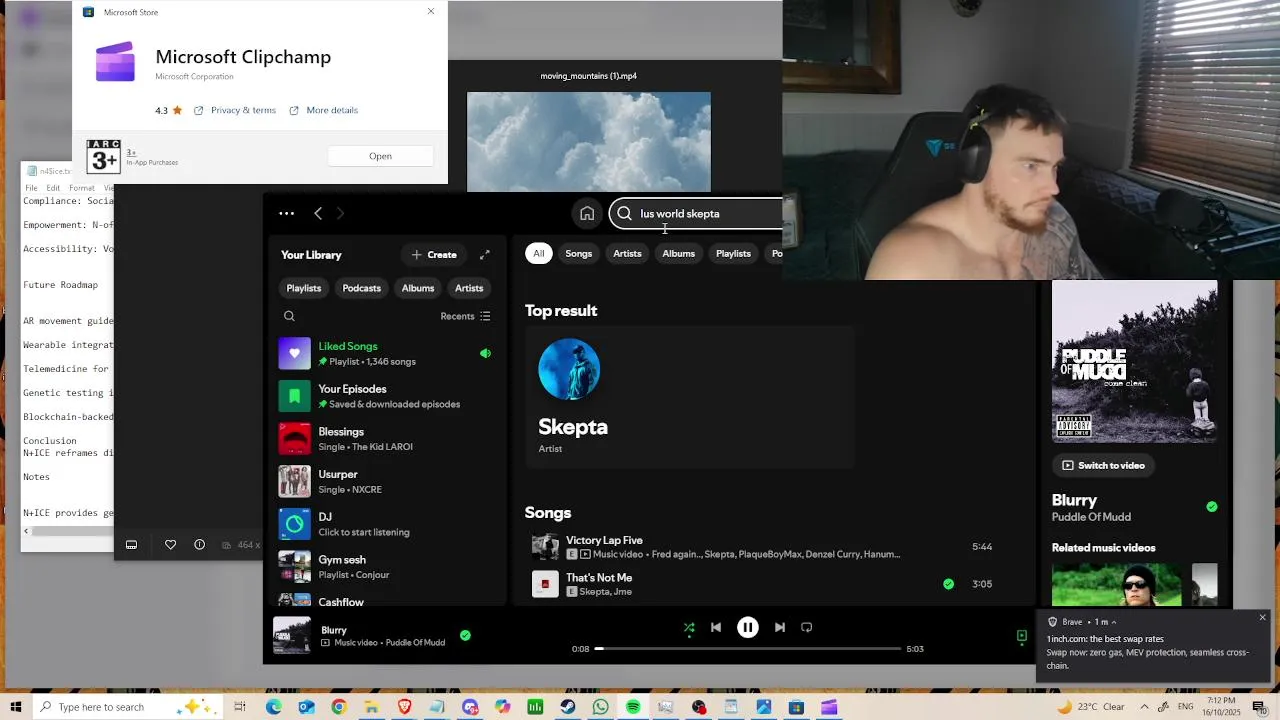1280x720 pixels.
Task: Toggle repeat in the Spotify player
Action: coord(807,627)
